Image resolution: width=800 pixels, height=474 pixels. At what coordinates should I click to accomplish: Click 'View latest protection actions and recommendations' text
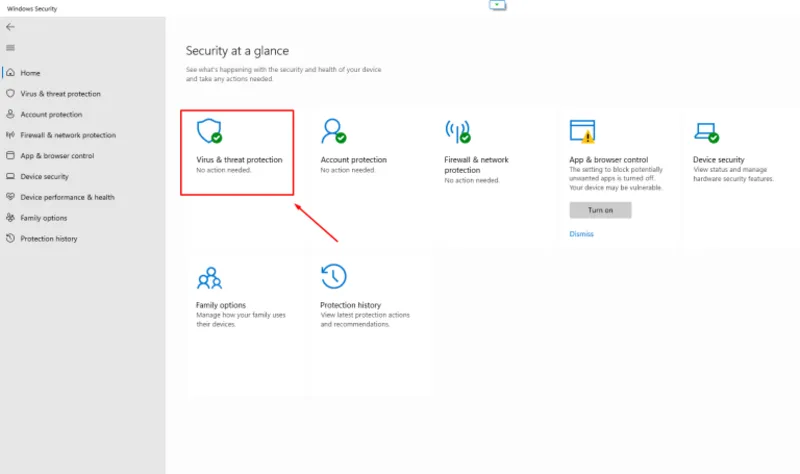[x=365, y=319]
